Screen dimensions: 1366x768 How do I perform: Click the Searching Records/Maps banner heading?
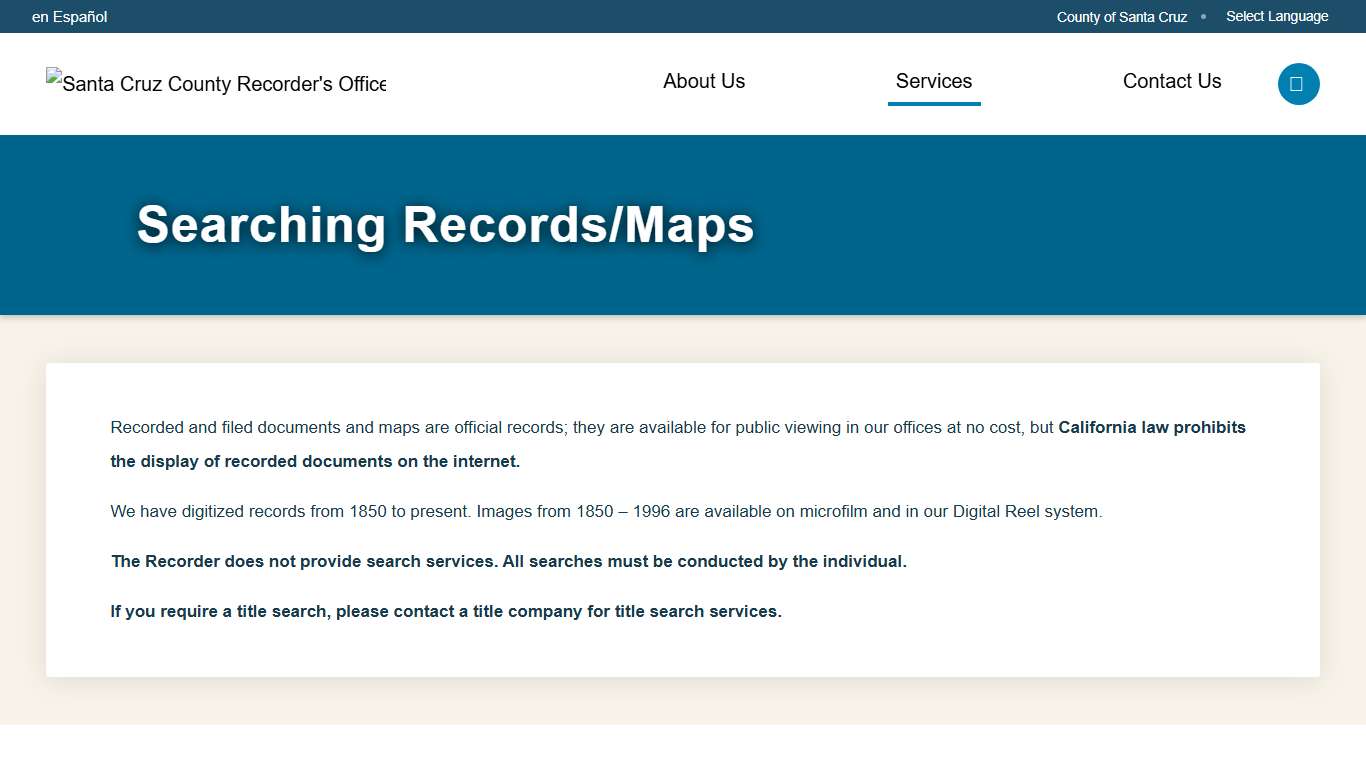coord(446,225)
